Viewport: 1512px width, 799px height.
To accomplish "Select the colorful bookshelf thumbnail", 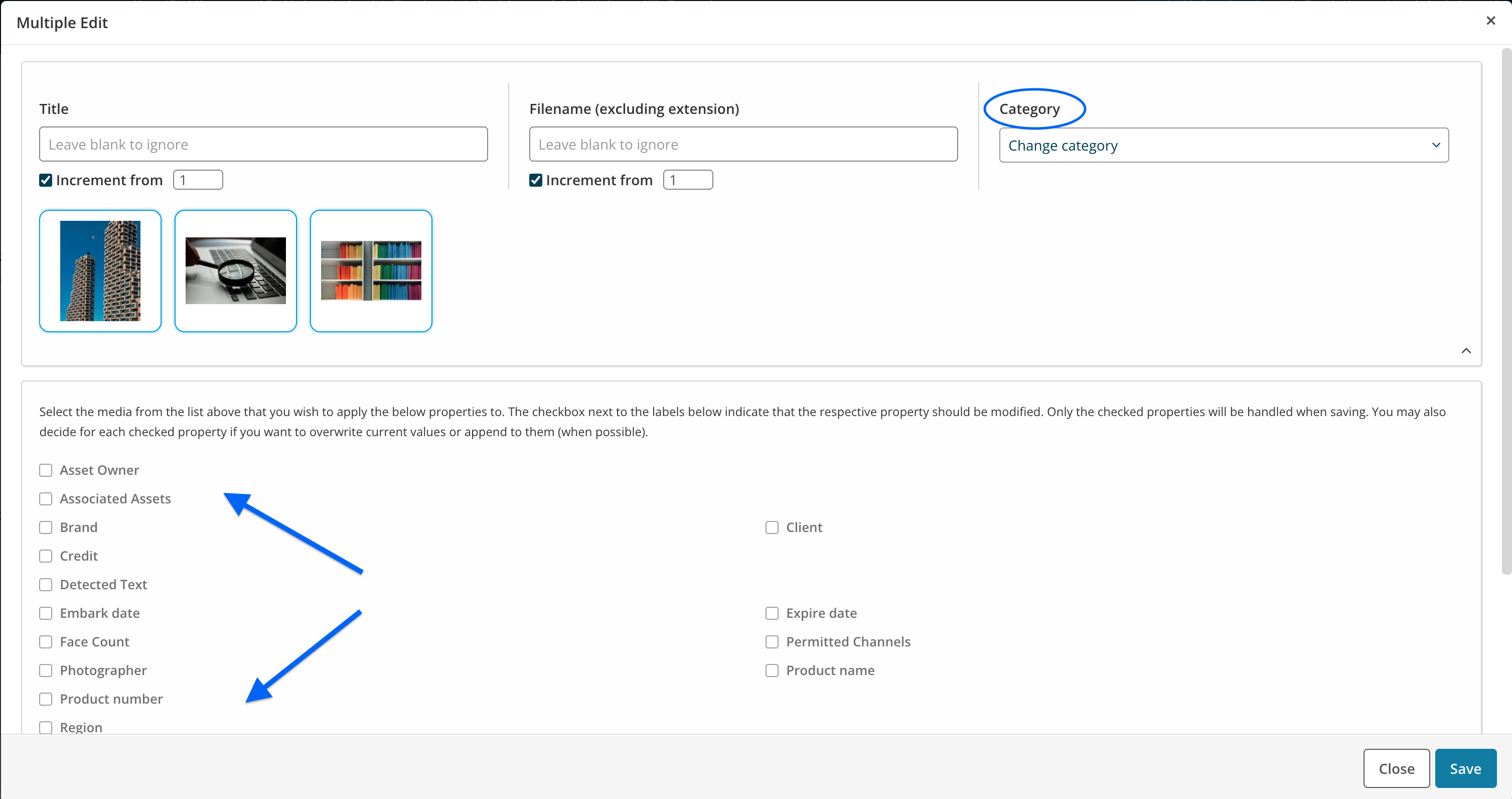I will [371, 271].
